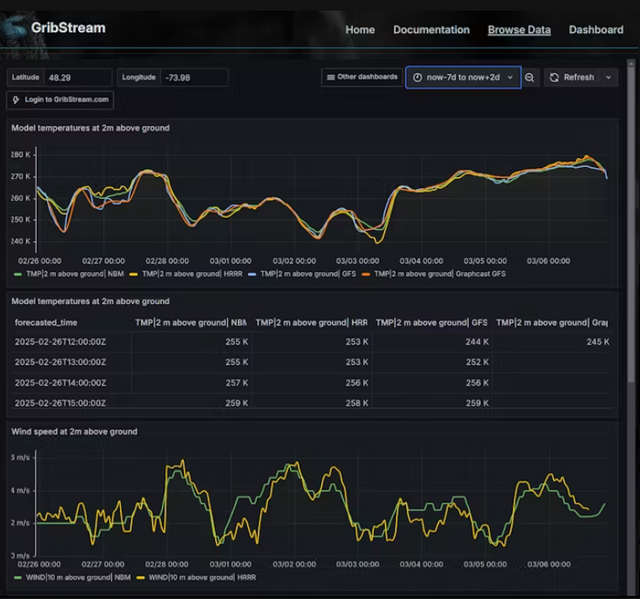Select row 2025-02-26T15:00:00Z timestamp

pos(60,403)
